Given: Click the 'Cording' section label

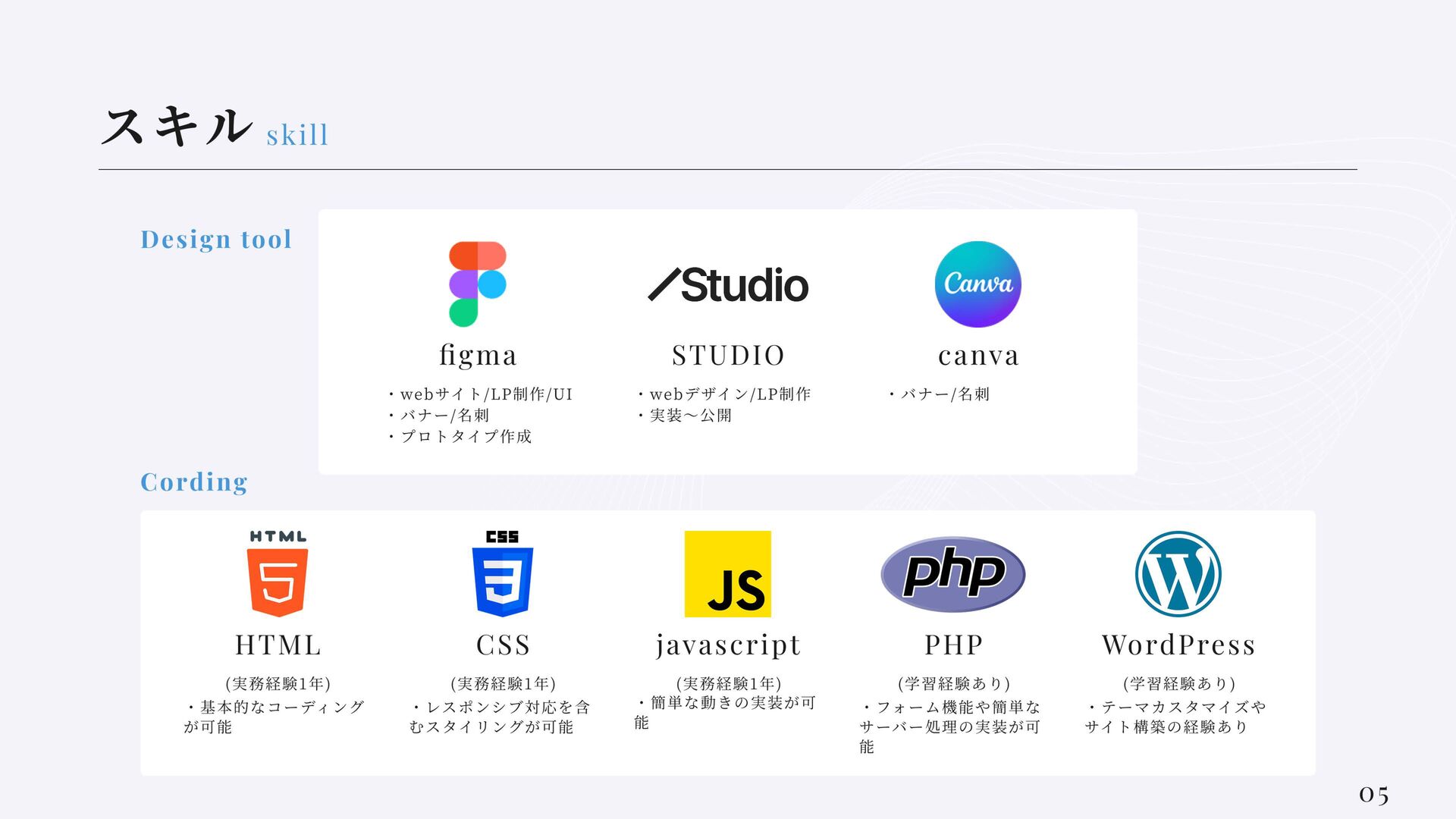Looking at the screenshot, I should tap(194, 482).
